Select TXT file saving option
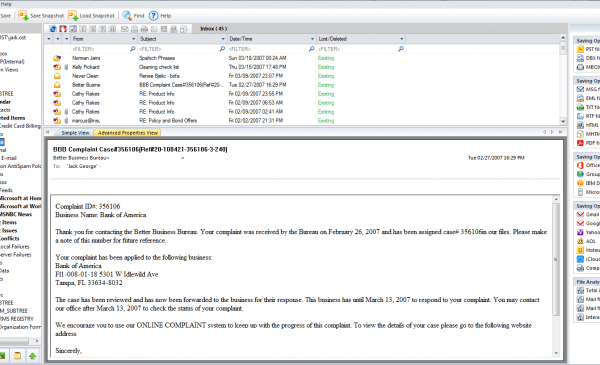Screen dimensions: 600x365 [x=588, y=107]
